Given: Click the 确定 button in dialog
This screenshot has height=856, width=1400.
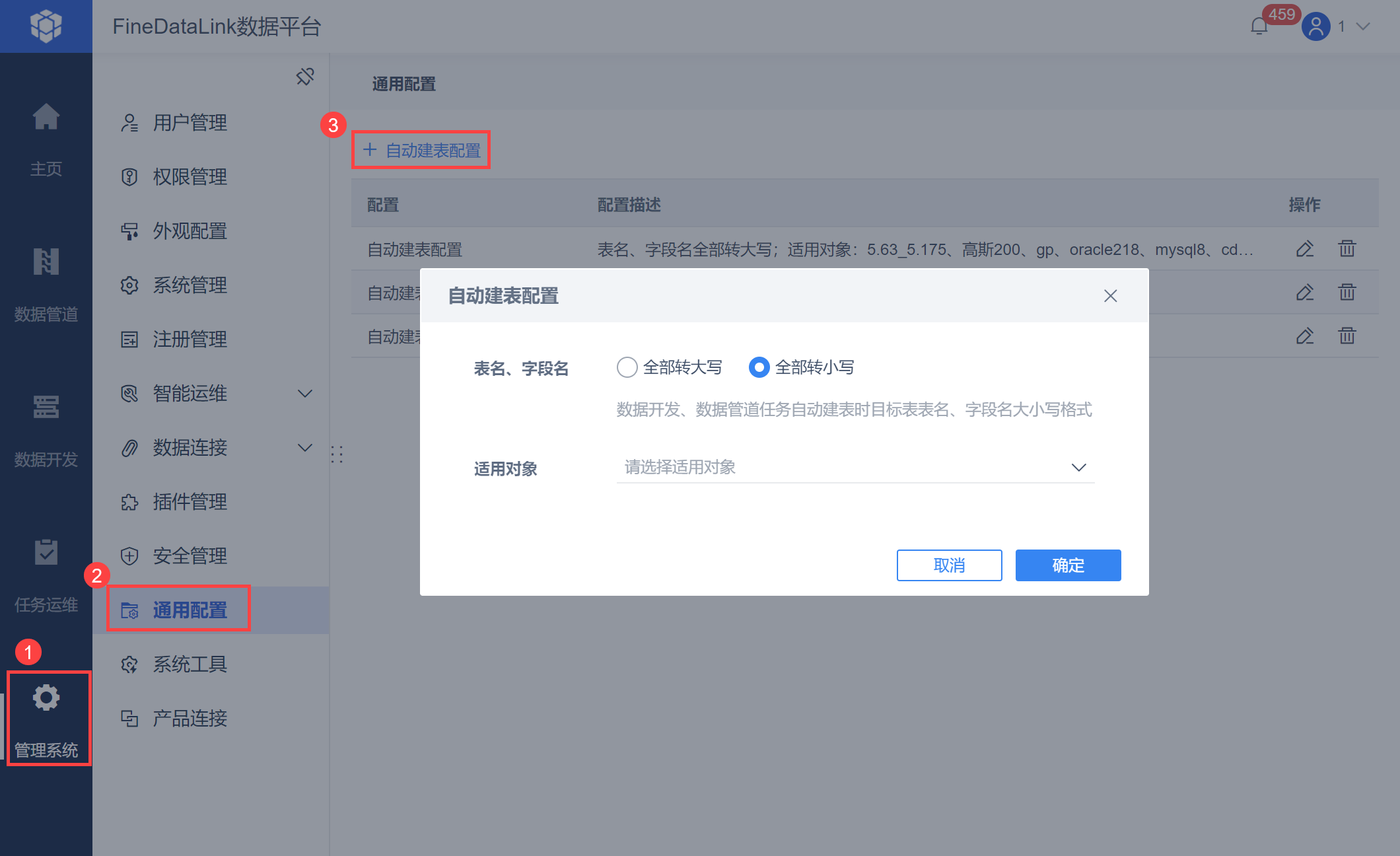Looking at the screenshot, I should pos(1067,565).
